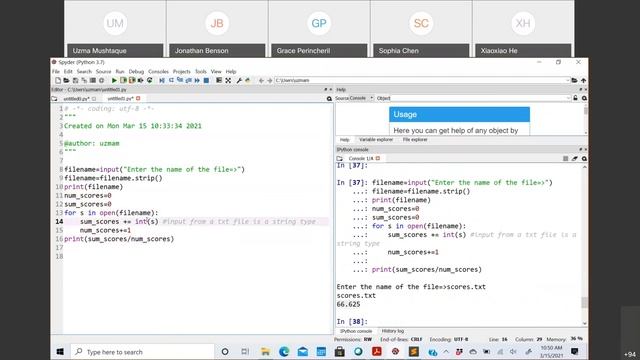
Task: Go back with left arrow icon
Action: [261, 80]
